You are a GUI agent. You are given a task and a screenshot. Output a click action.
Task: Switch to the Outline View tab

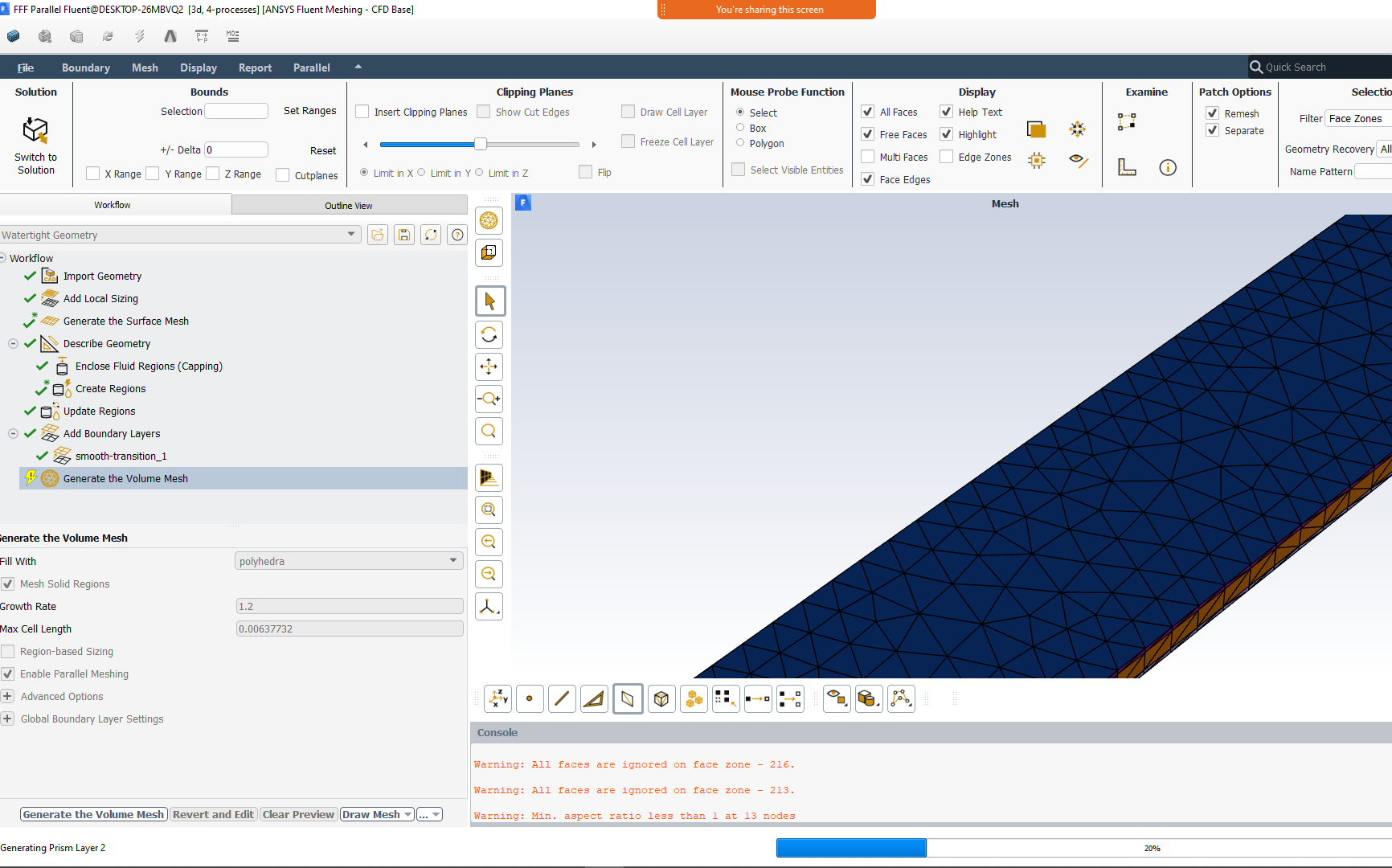[x=349, y=205]
